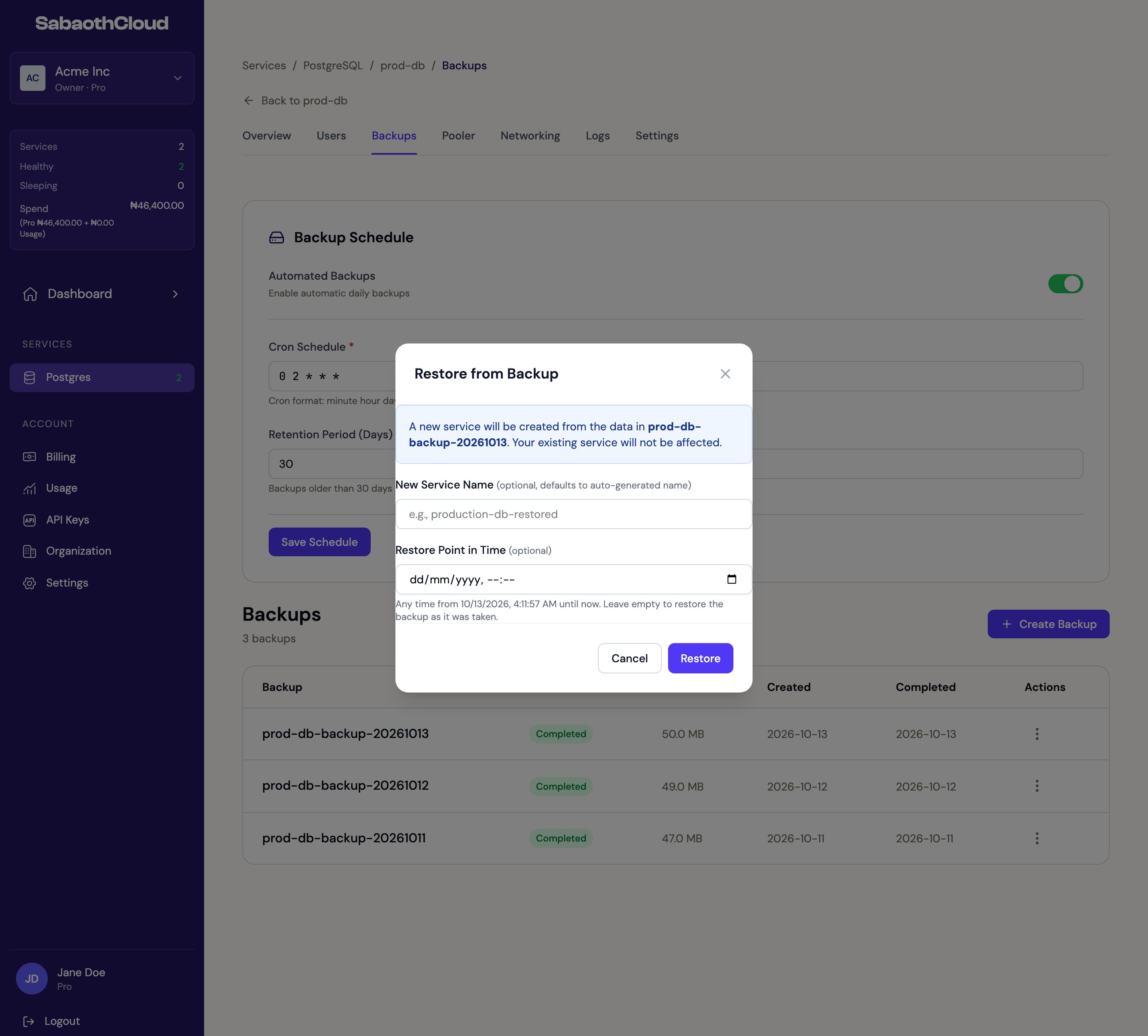The image size is (1148, 1036).
Task: Click the SabaothCloud logo
Action: (x=102, y=24)
